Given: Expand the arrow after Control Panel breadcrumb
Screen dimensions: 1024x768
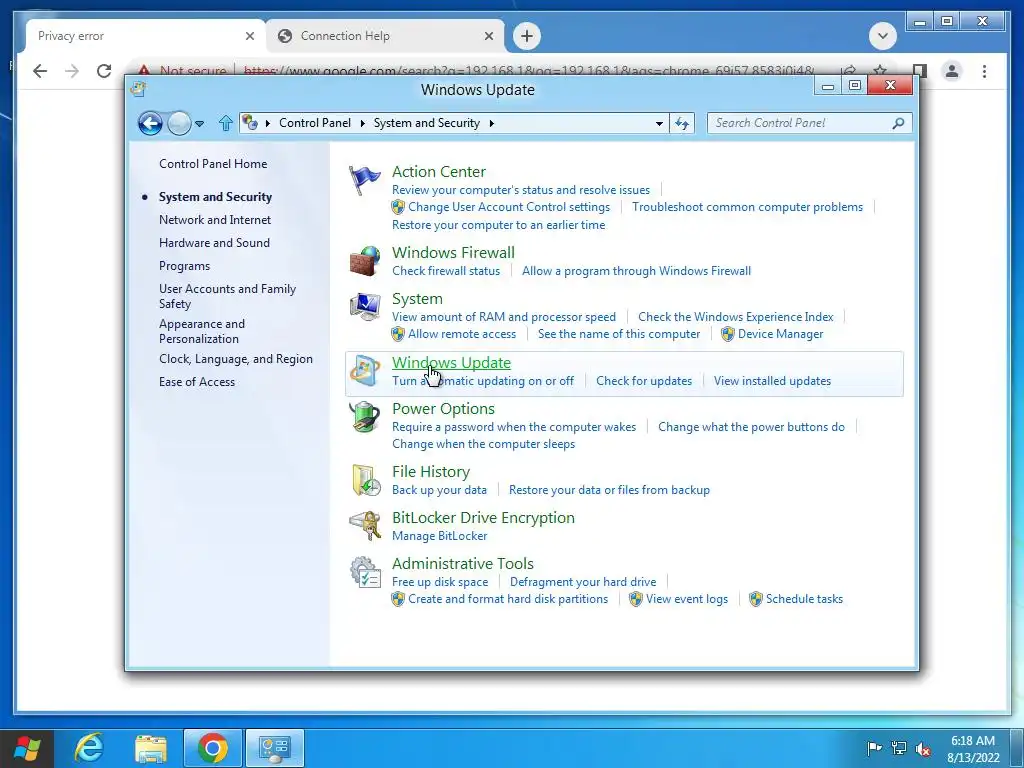Looking at the screenshot, I should click(362, 123).
